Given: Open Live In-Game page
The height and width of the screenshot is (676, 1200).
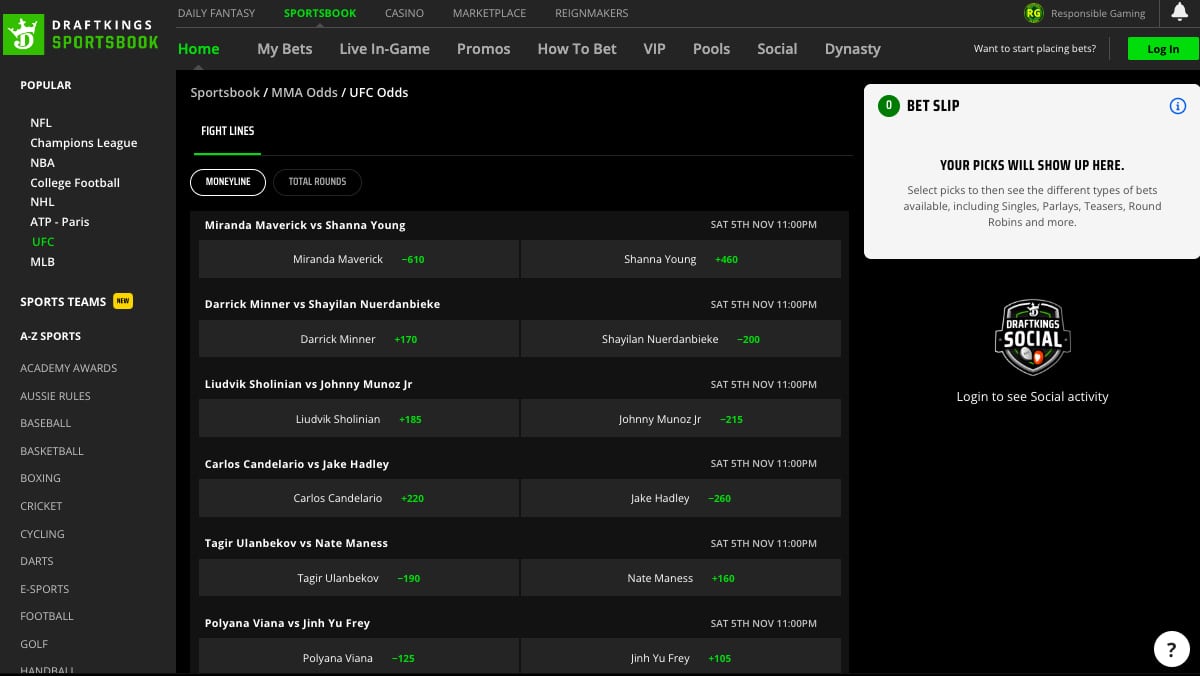Looking at the screenshot, I should [384, 48].
